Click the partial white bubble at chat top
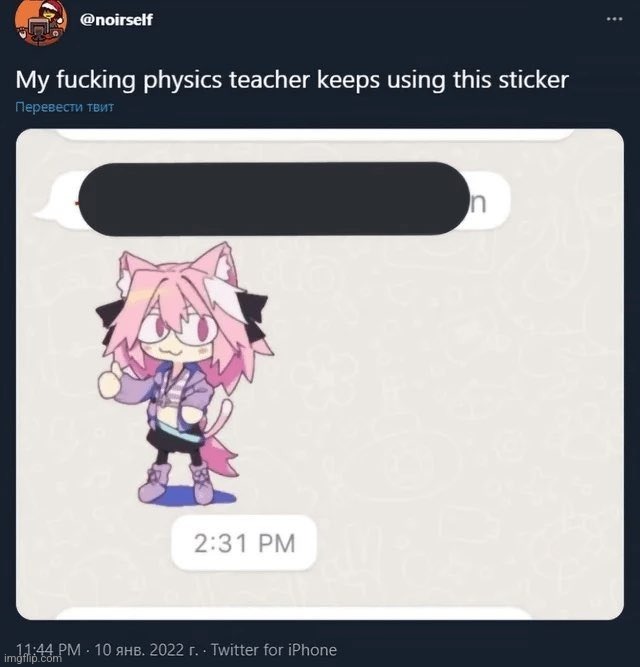 pos(320,134)
